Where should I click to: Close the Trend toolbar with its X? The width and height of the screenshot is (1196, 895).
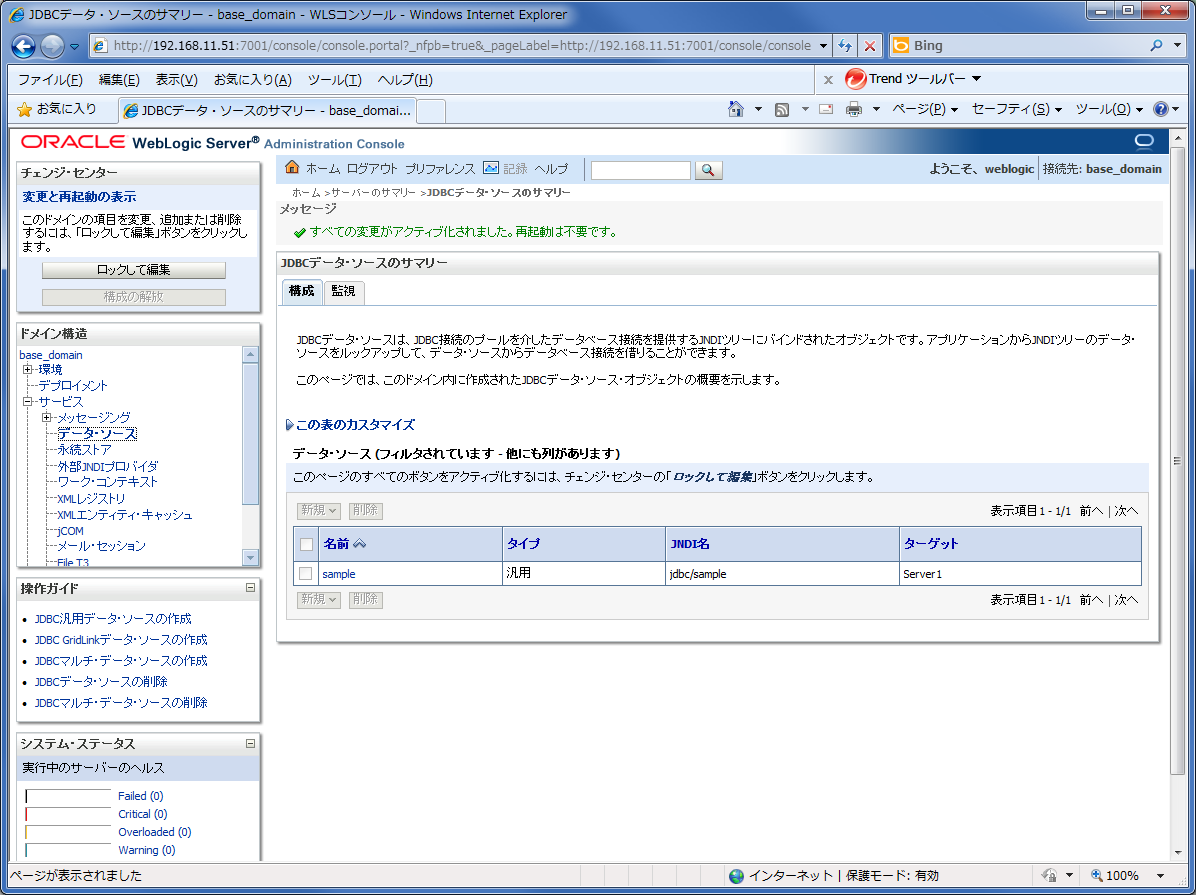click(828, 79)
